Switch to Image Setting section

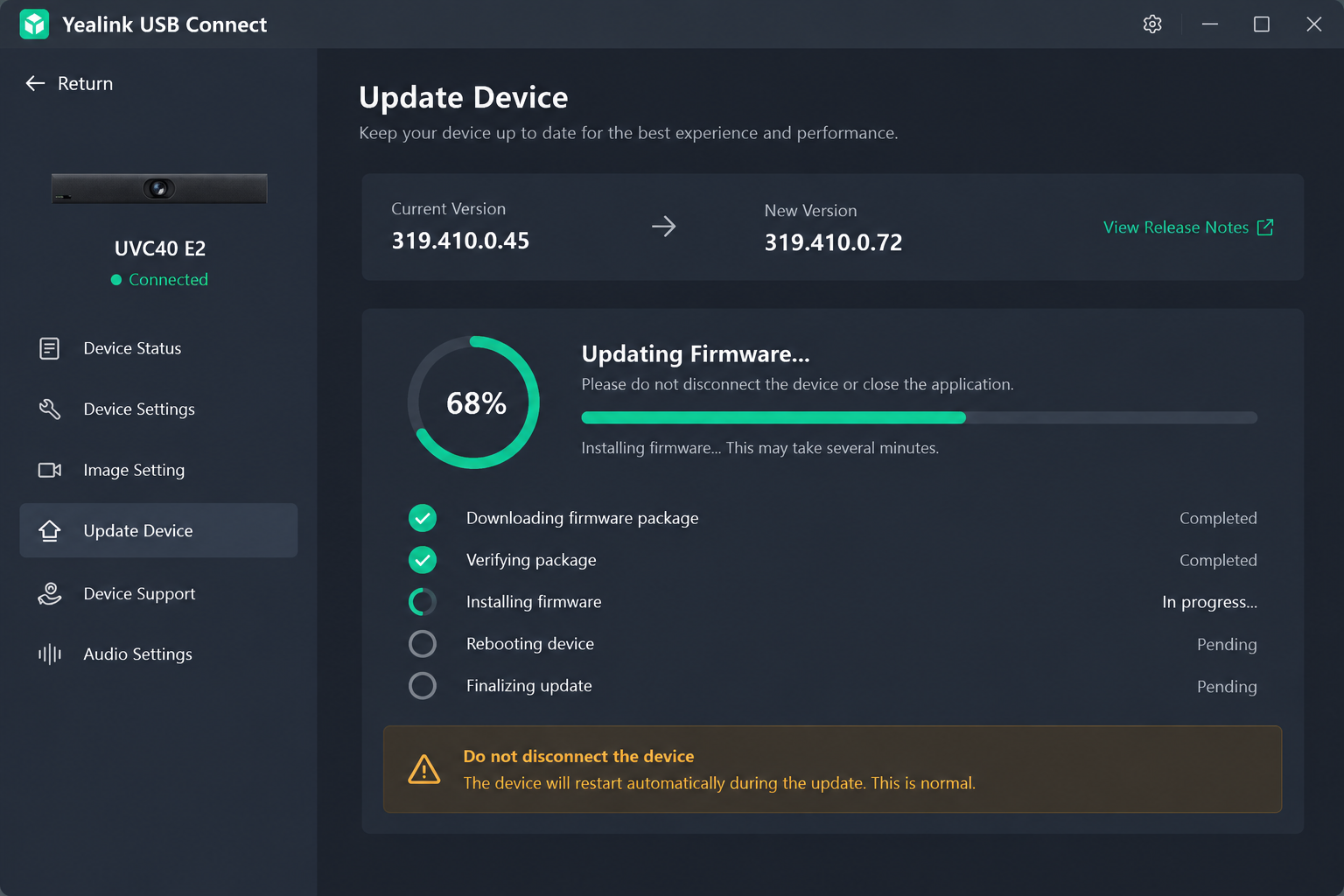point(158,470)
